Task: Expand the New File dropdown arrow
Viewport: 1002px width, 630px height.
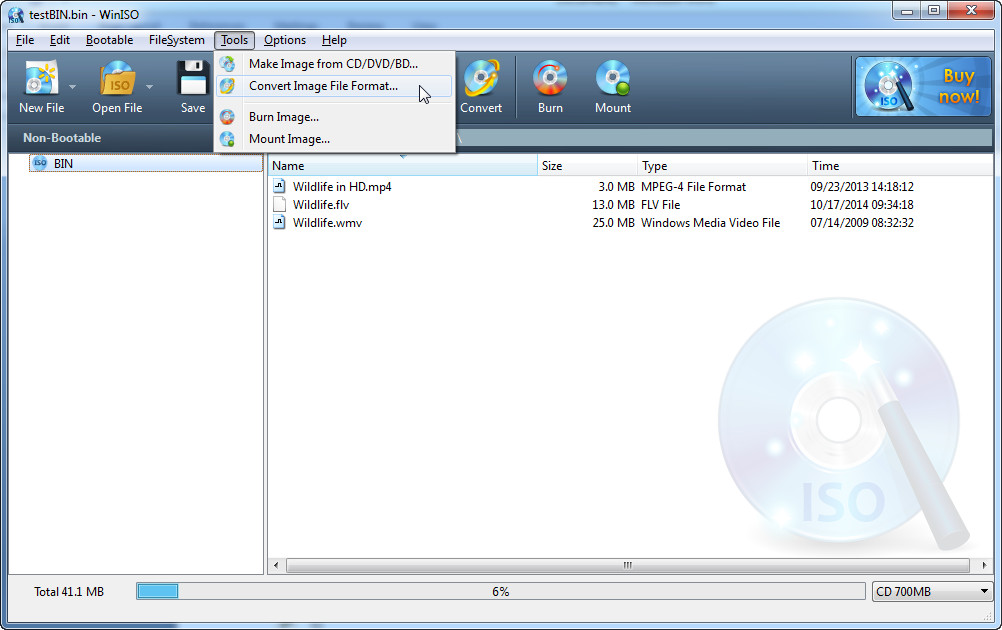Action: pyautogui.click(x=72, y=86)
